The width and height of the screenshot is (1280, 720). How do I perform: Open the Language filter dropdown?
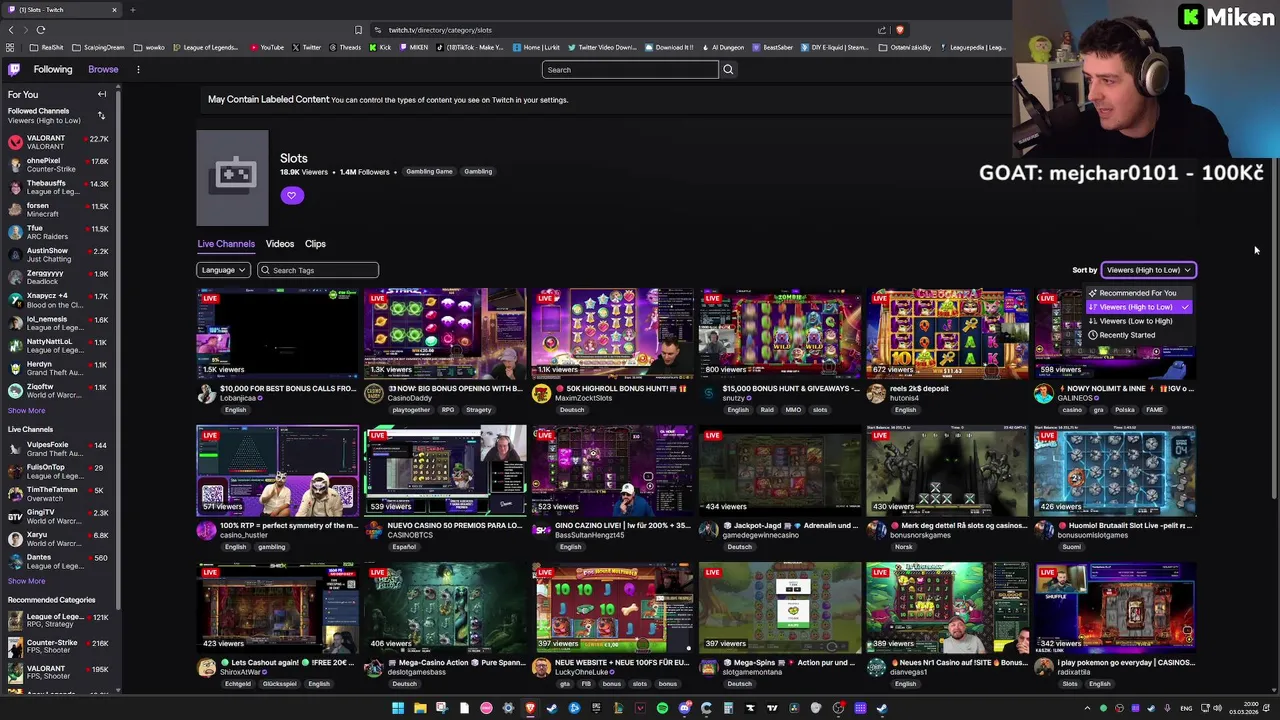[x=222, y=270]
